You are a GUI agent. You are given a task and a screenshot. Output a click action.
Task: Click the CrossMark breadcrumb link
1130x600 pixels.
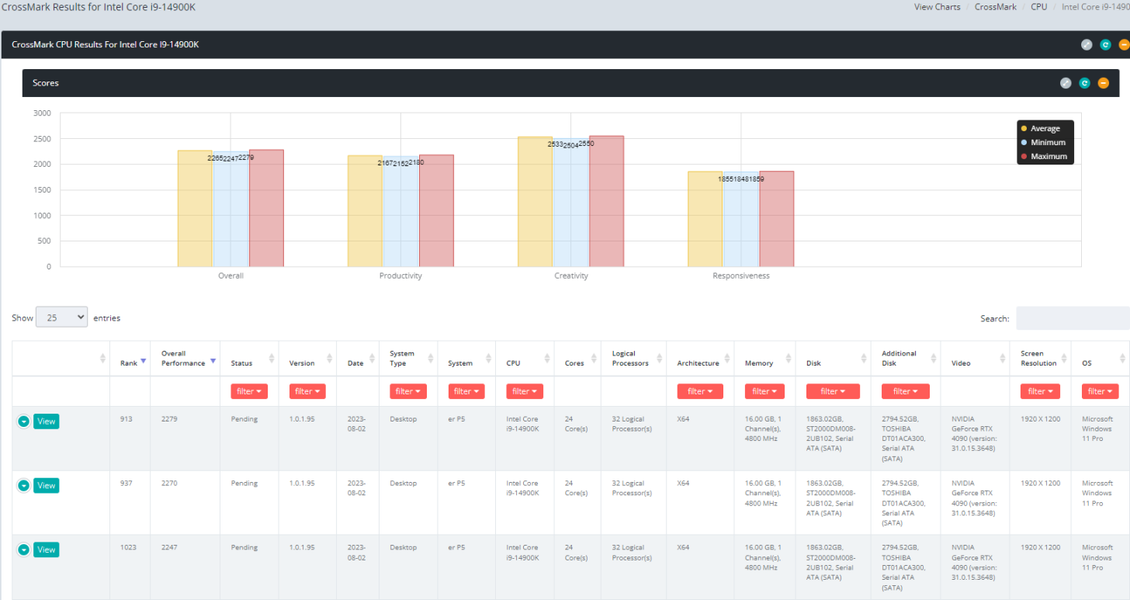[x=995, y=6]
